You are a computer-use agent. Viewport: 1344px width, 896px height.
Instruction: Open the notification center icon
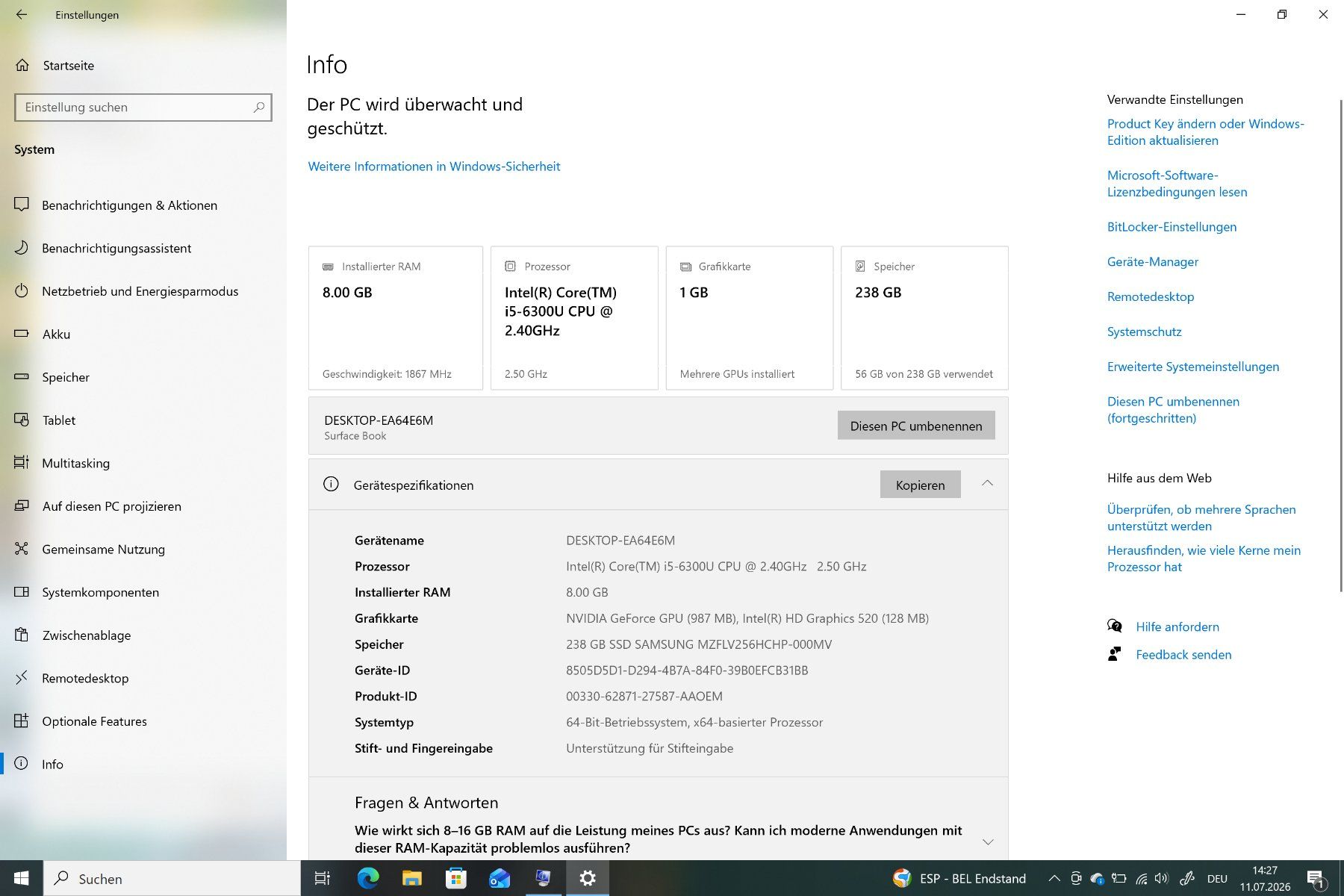[1316, 878]
